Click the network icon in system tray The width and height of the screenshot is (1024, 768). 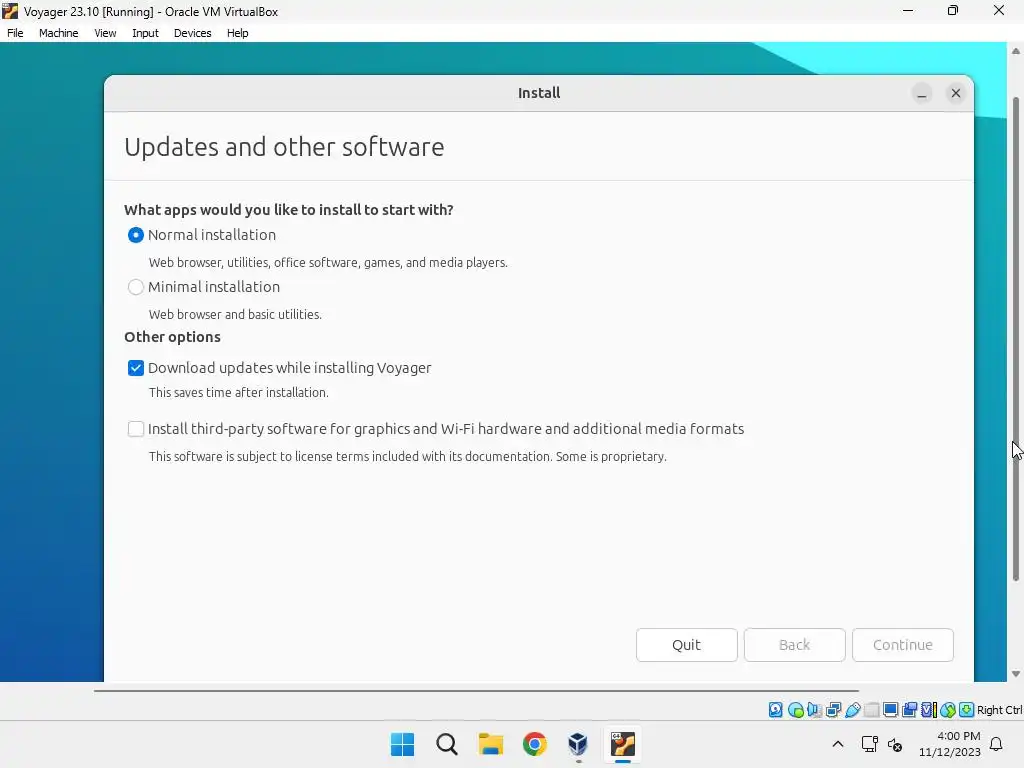[x=869, y=744]
